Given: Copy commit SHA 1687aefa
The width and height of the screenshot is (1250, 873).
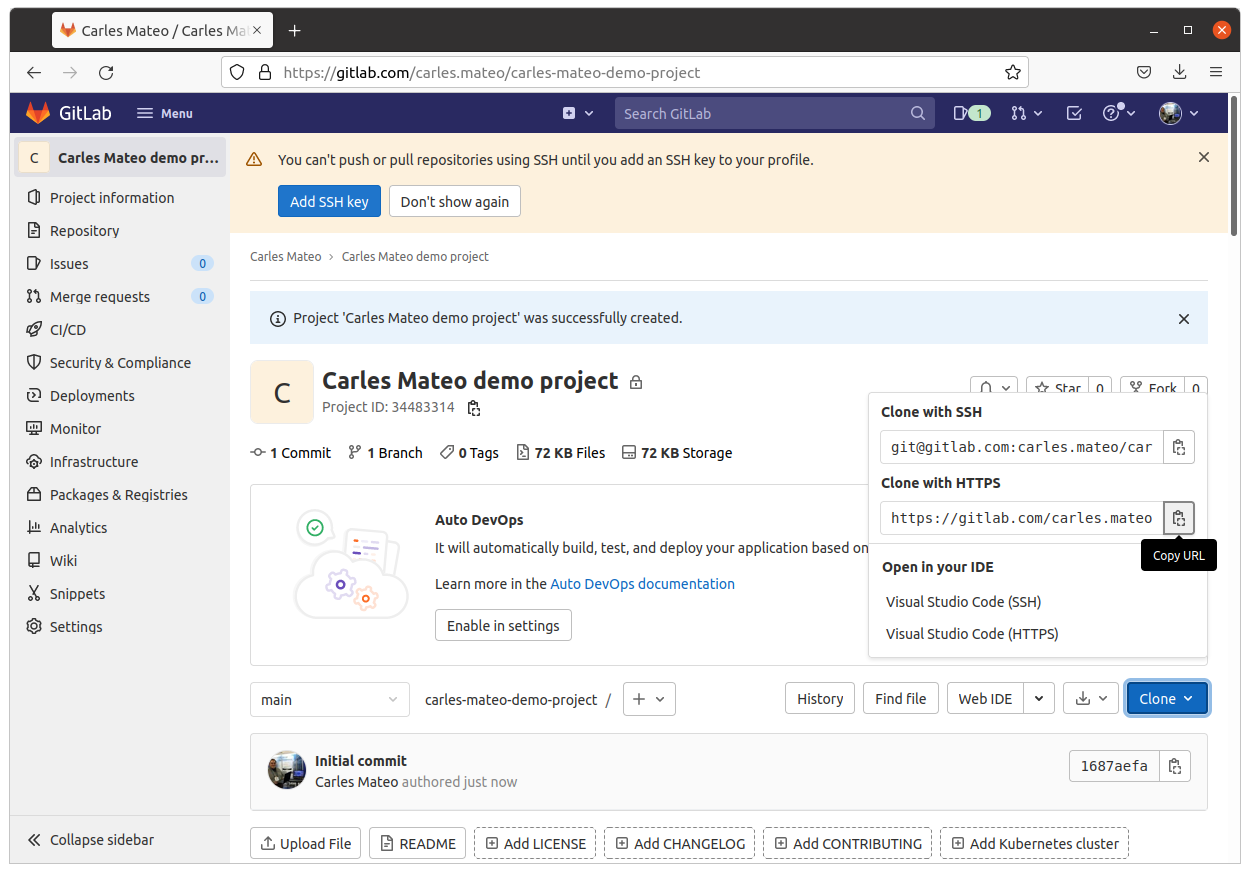Looking at the screenshot, I should [1175, 767].
